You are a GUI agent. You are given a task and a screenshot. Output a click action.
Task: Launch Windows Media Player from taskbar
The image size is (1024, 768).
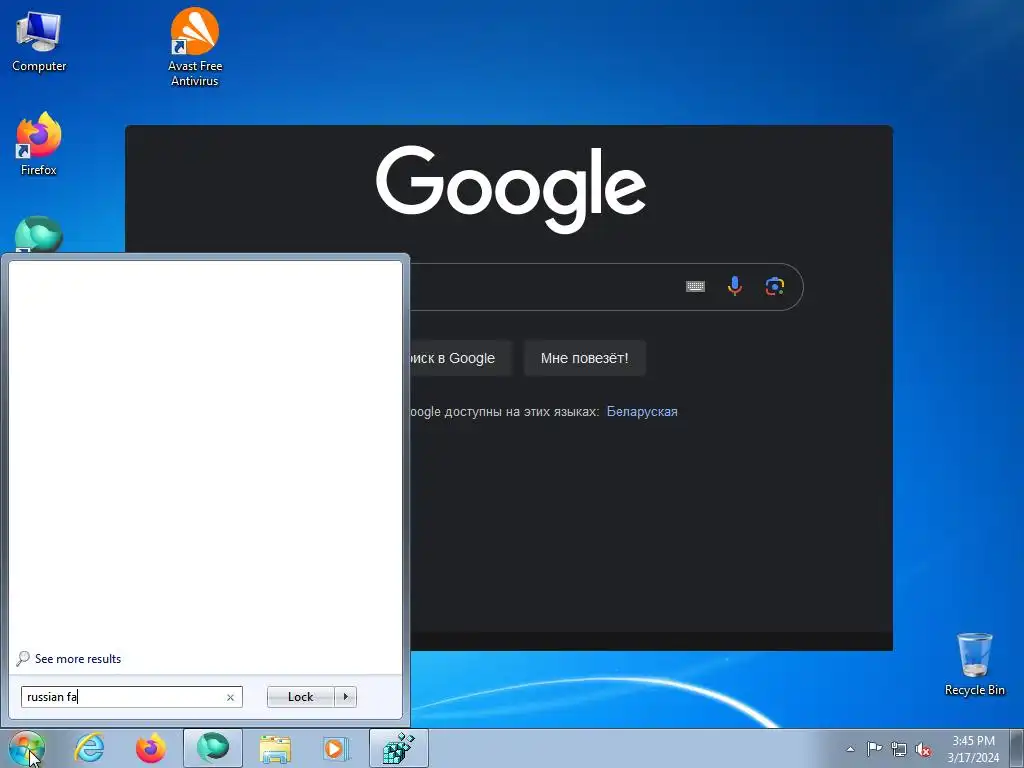[x=336, y=748]
